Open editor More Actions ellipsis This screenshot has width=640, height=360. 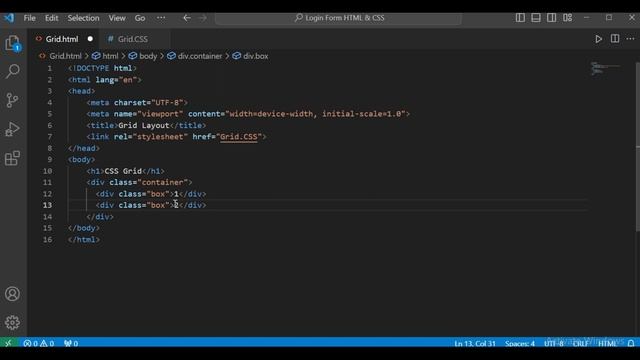point(631,39)
